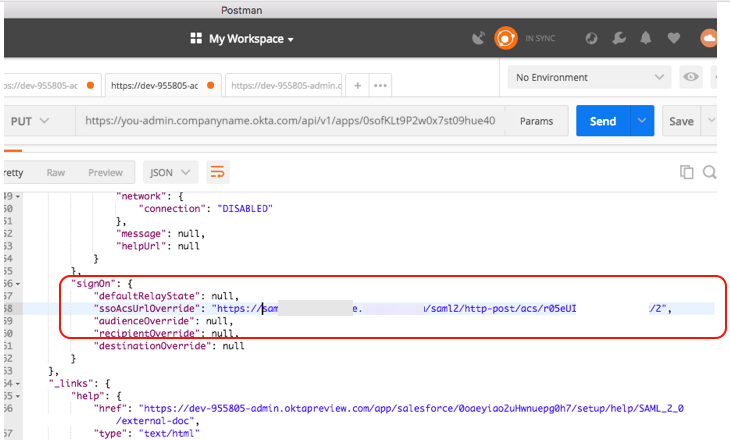Click the workspace grid icon
Image resolution: width=730 pixels, height=440 pixels.
[196, 38]
